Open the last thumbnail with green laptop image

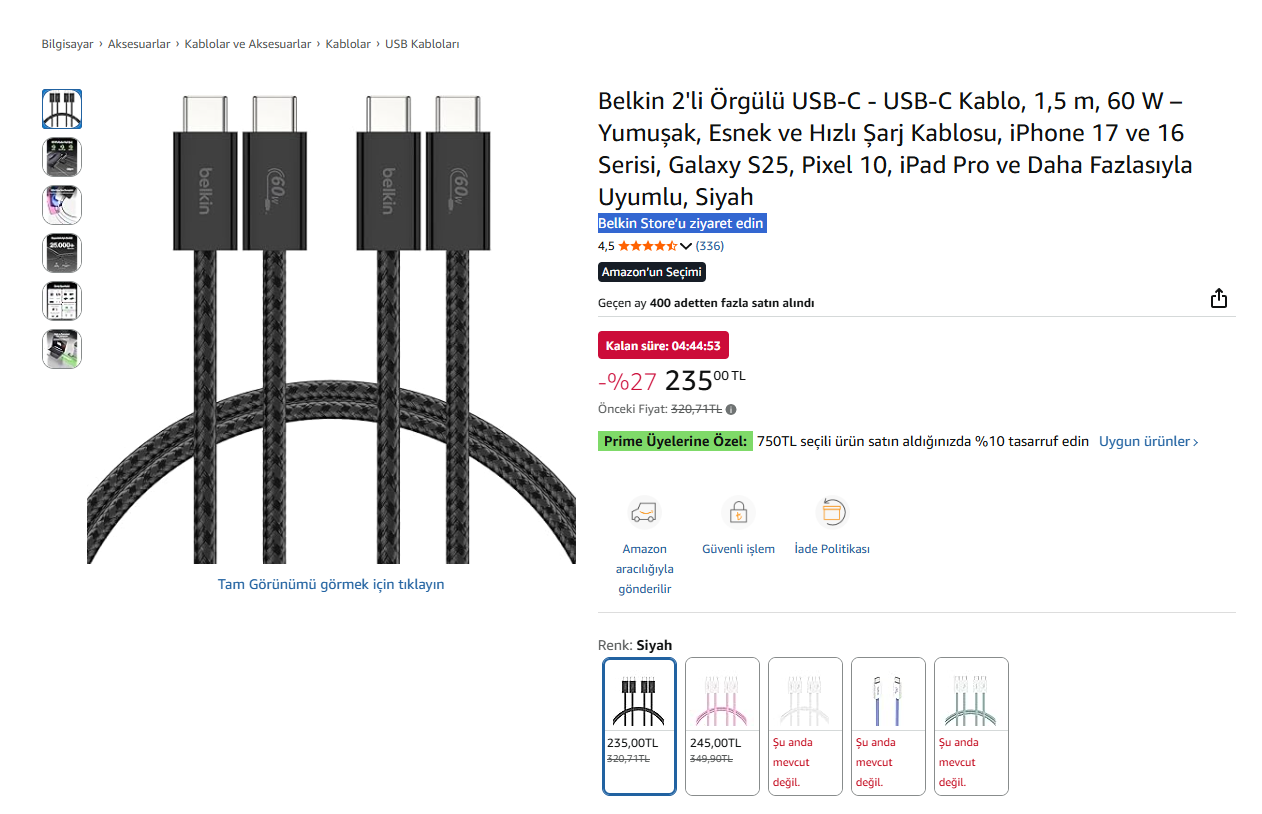[62, 349]
